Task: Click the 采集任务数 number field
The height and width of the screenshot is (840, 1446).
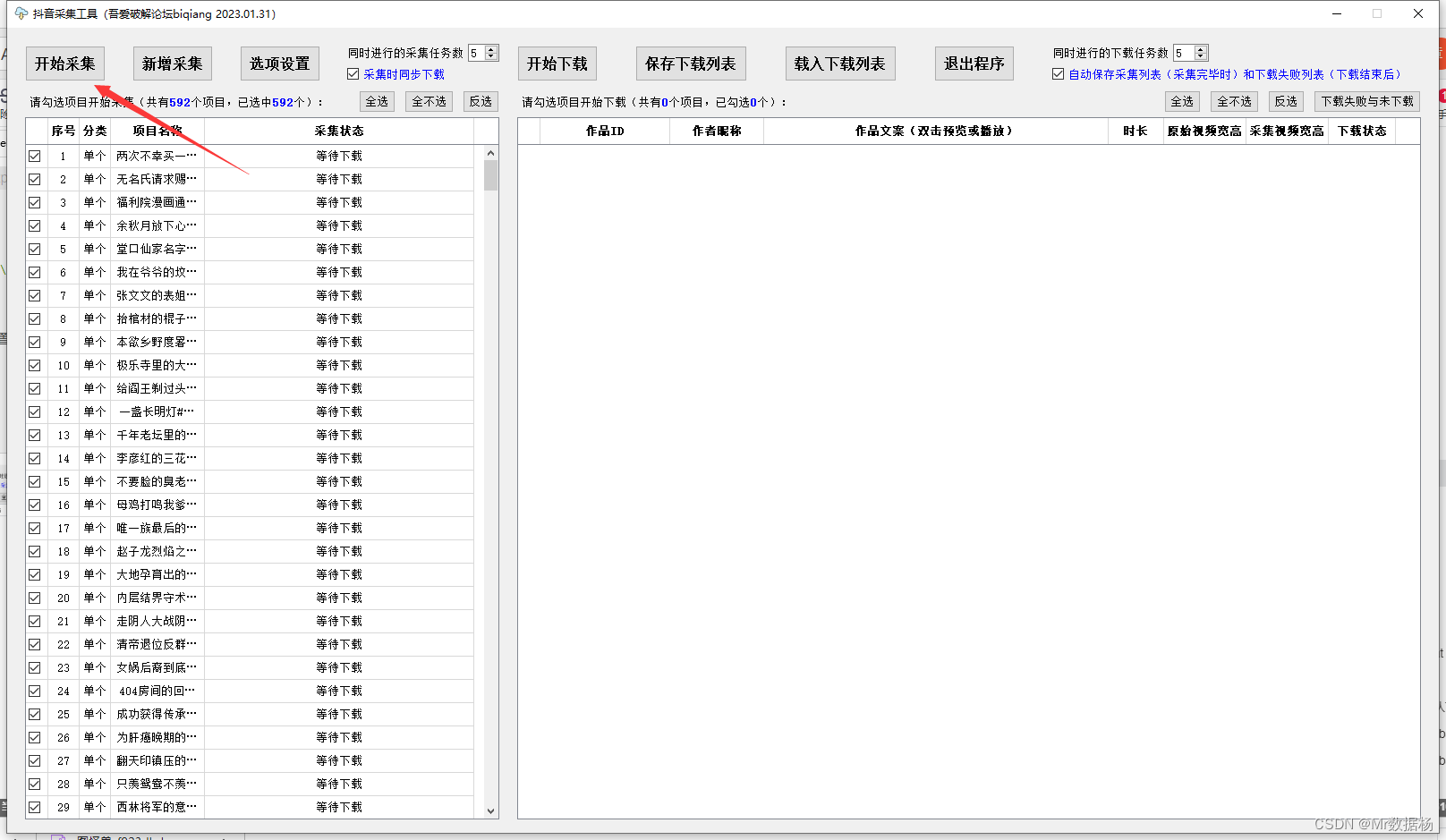Action: click(x=476, y=53)
